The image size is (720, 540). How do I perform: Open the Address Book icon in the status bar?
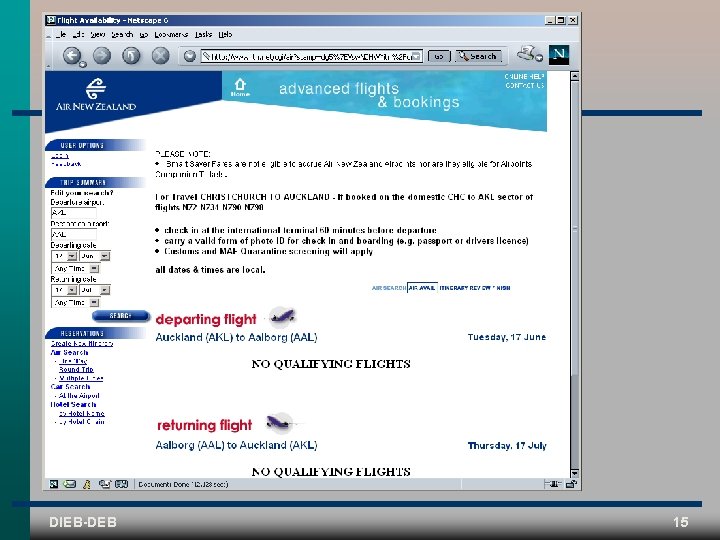[121, 484]
